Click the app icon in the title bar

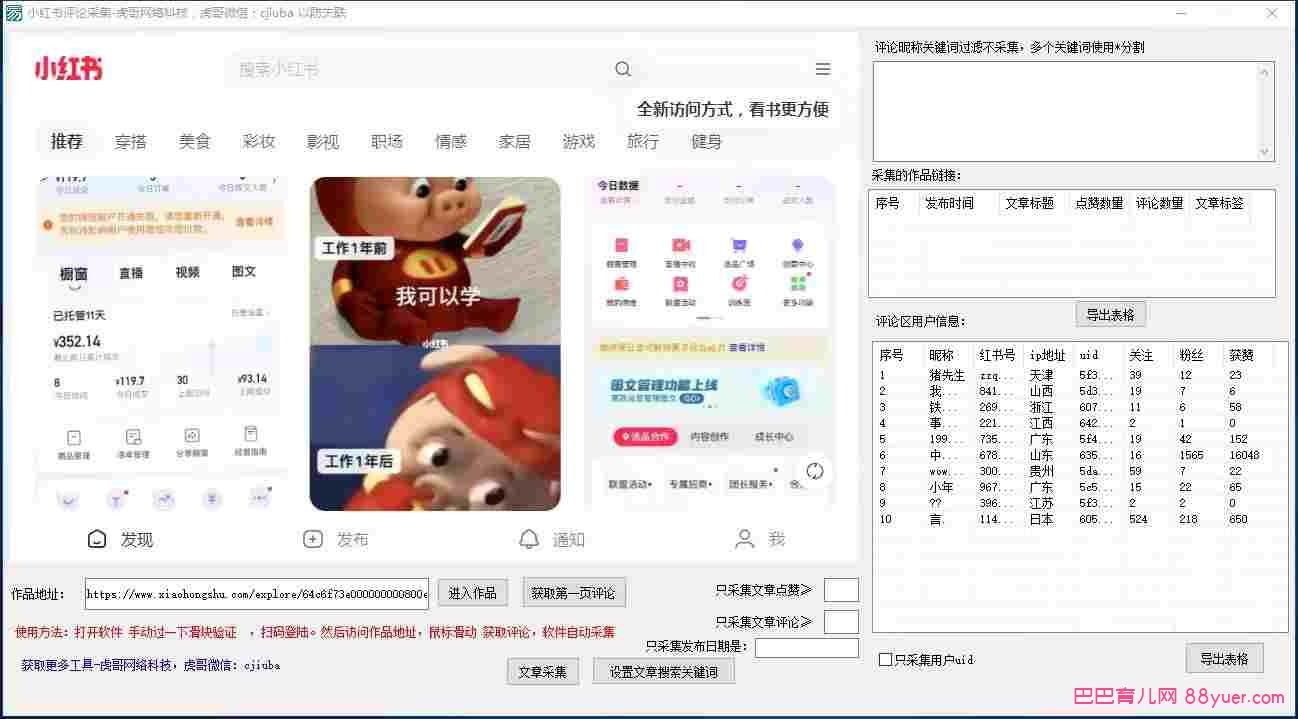coord(14,13)
